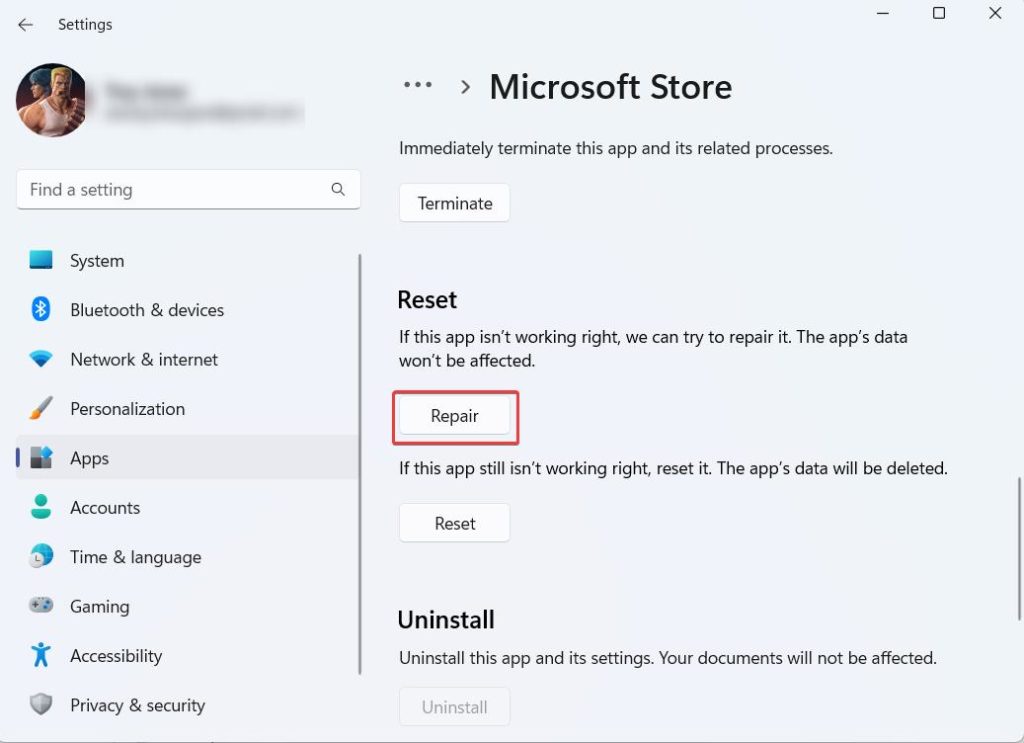This screenshot has width=1024, height=743.
Task: Click the Privacy & security shield icon
Action: click(x=41, y=705)
